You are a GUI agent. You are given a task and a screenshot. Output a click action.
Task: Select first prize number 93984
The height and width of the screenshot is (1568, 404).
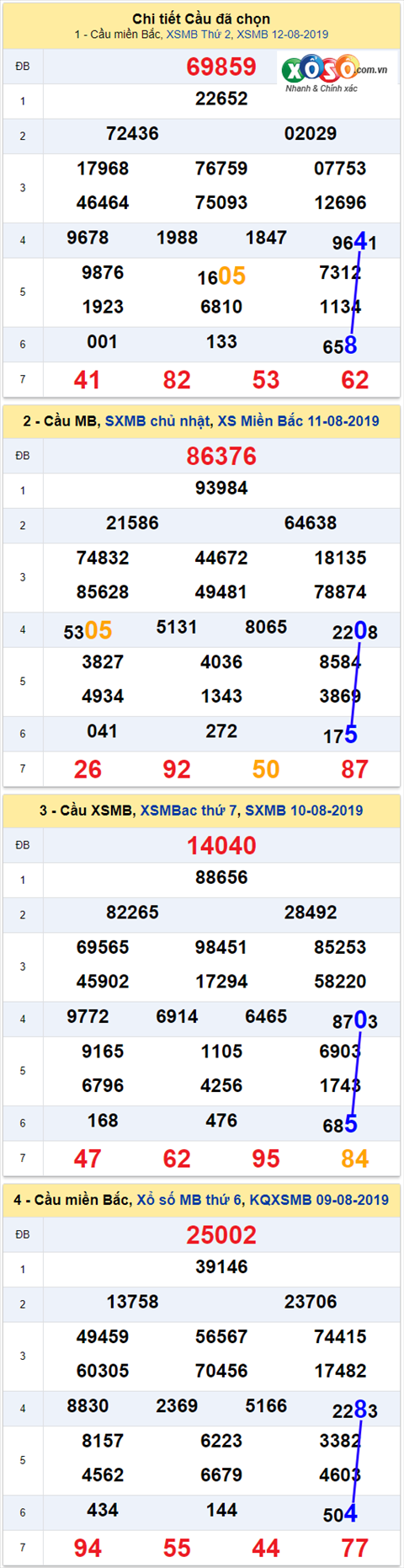[x=221, y=488]
